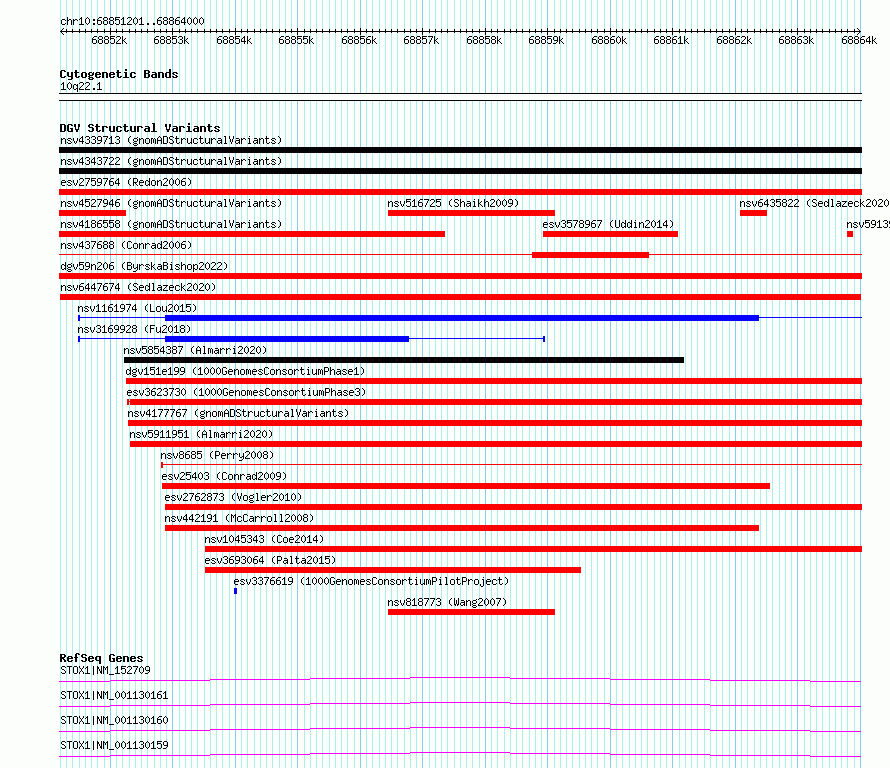Open the esv3578967 (Uddin2014) variant
Viewport: 890px width, 768px height.
608,224
